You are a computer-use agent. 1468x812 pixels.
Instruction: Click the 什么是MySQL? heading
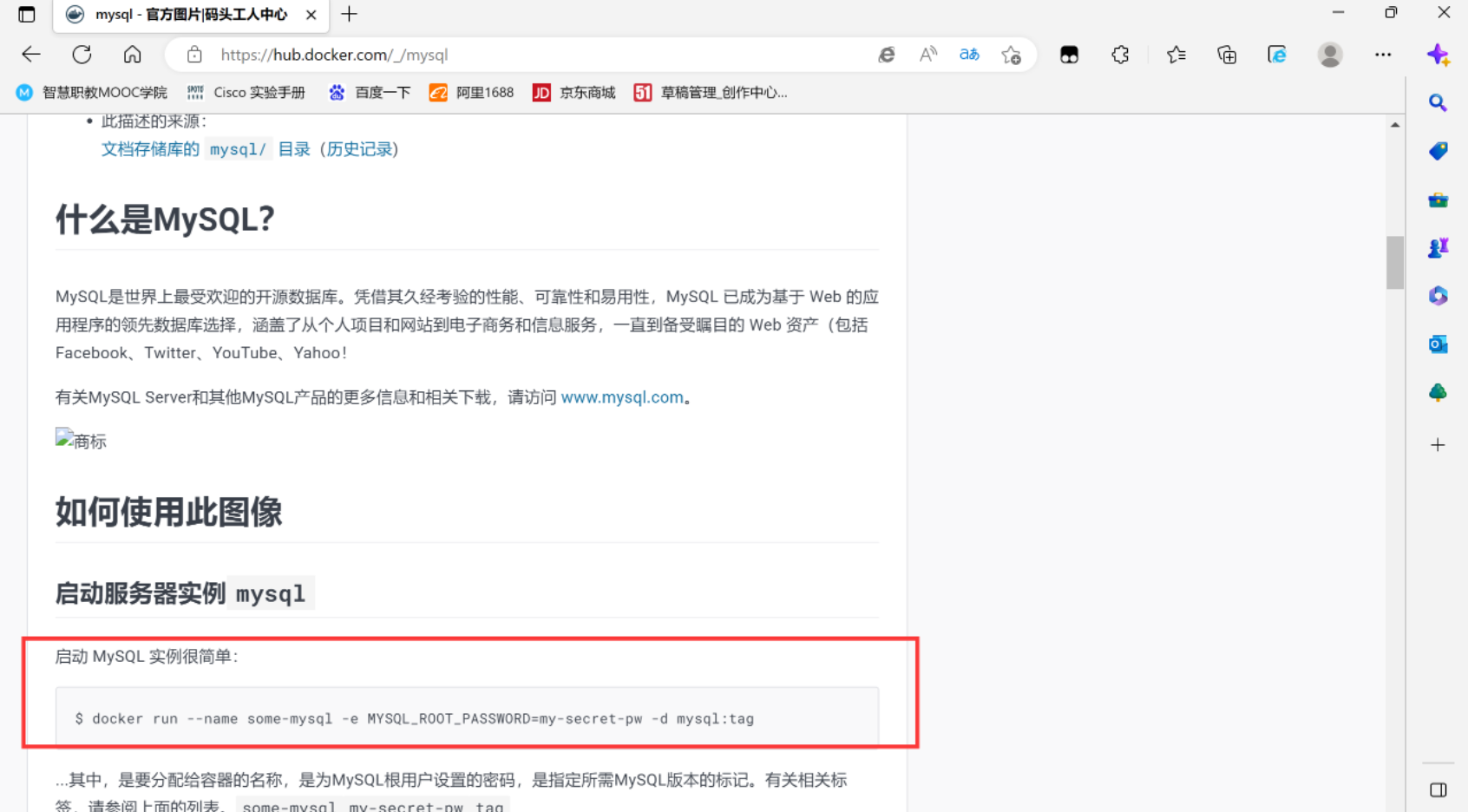click(x=165, y=219)
